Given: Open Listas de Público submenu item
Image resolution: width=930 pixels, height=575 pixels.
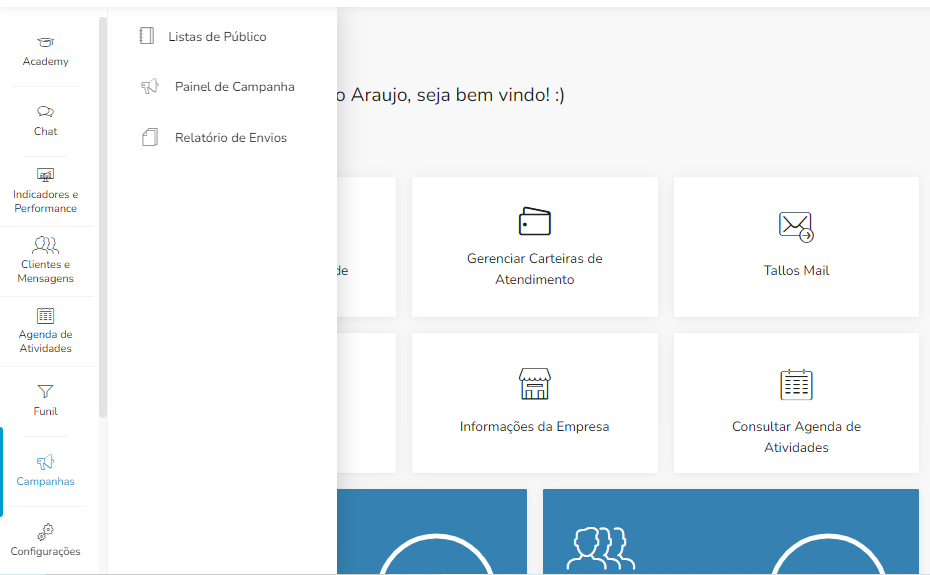Looking at the screenshot, I should (x=217, y=37).
